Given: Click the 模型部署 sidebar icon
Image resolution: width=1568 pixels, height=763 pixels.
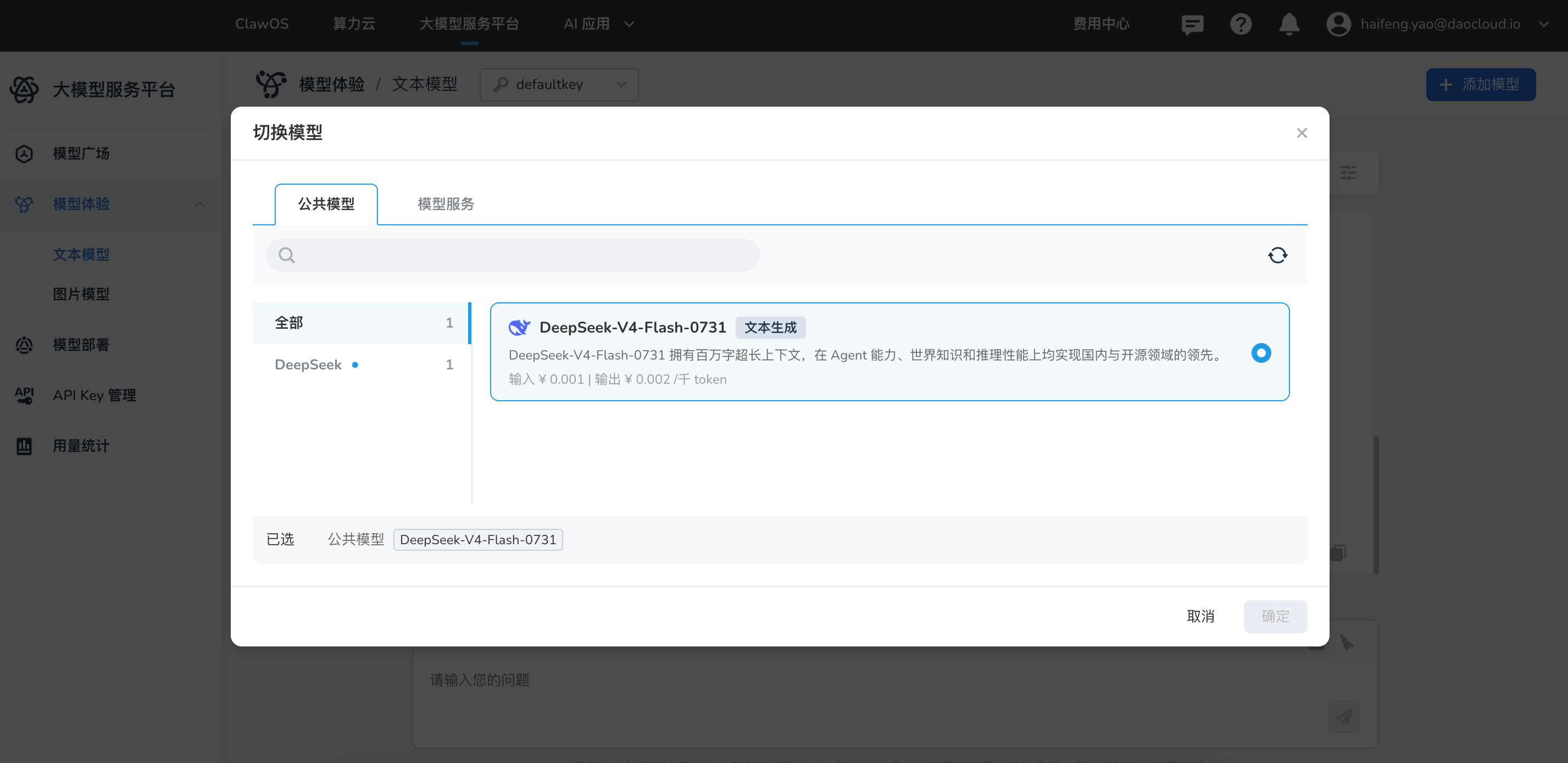Looking at the screenshot, I should pos(24,345).
